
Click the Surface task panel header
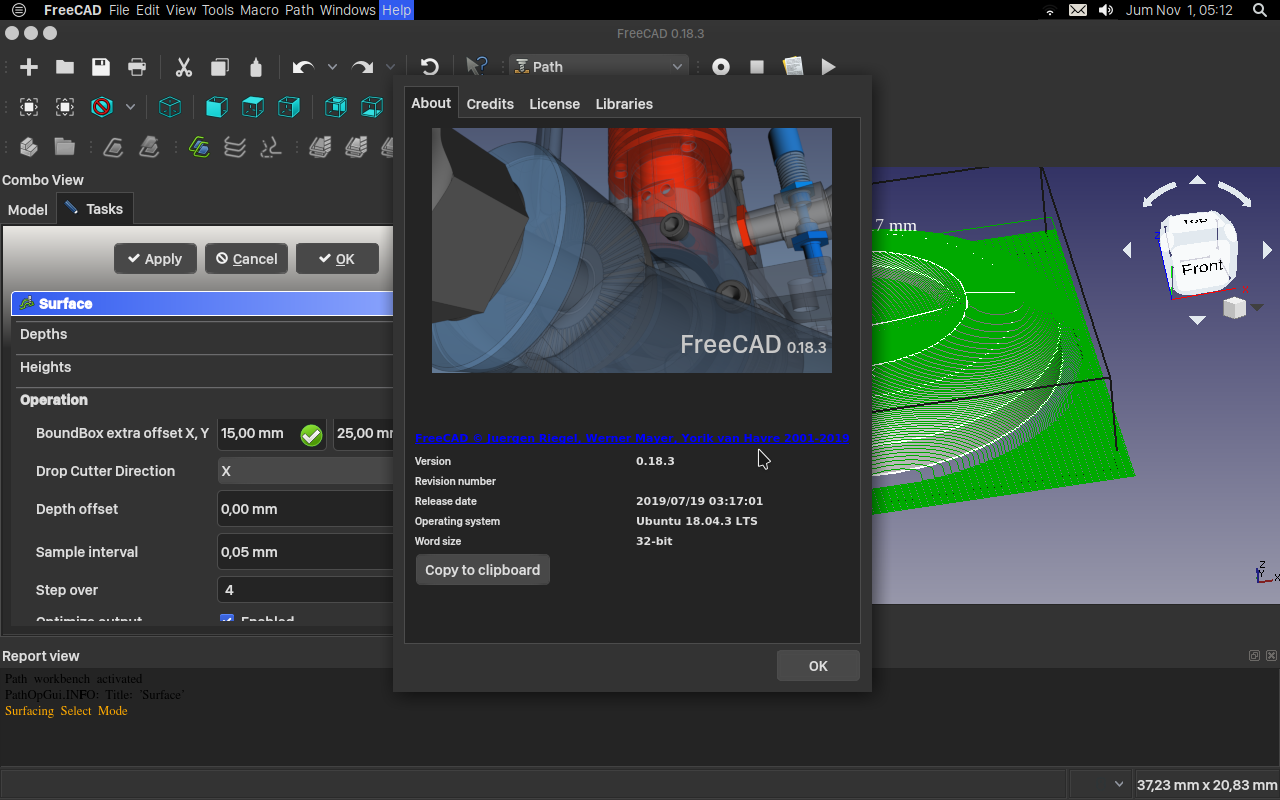(203, 303)
